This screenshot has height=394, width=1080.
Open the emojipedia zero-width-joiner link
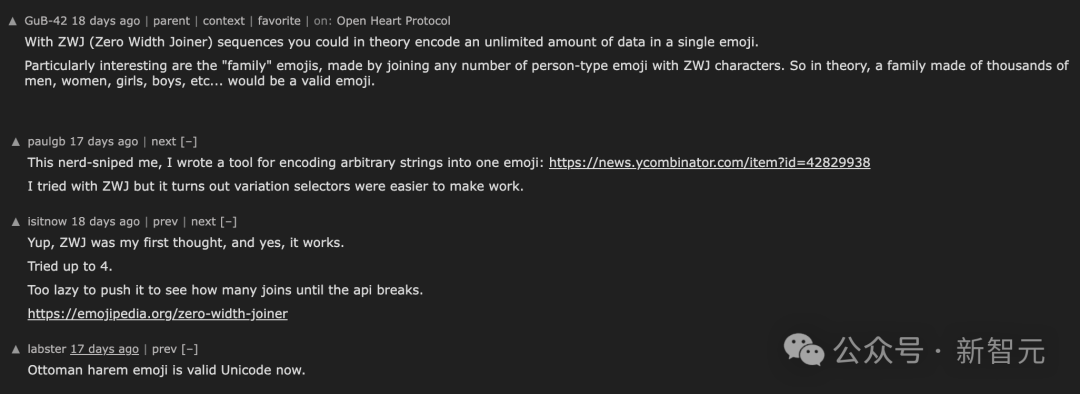pos(158,314)
